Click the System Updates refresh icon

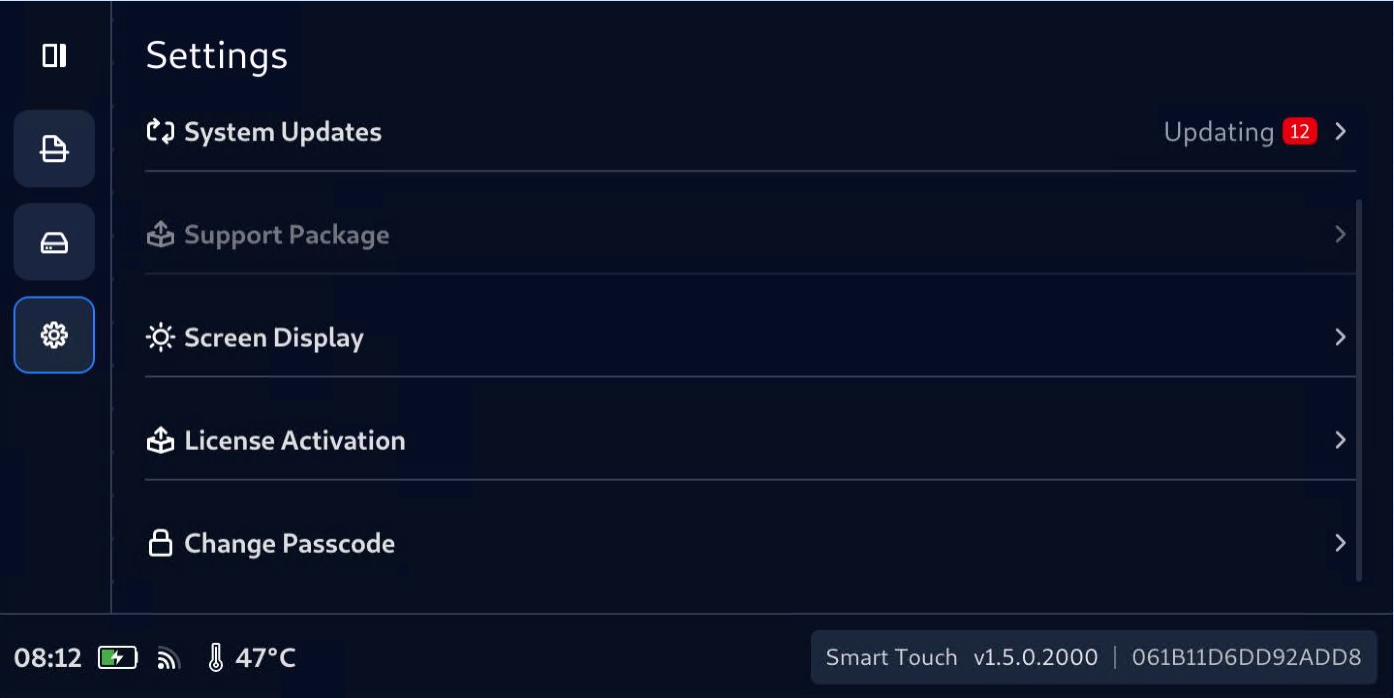click(x=160, y=132)
